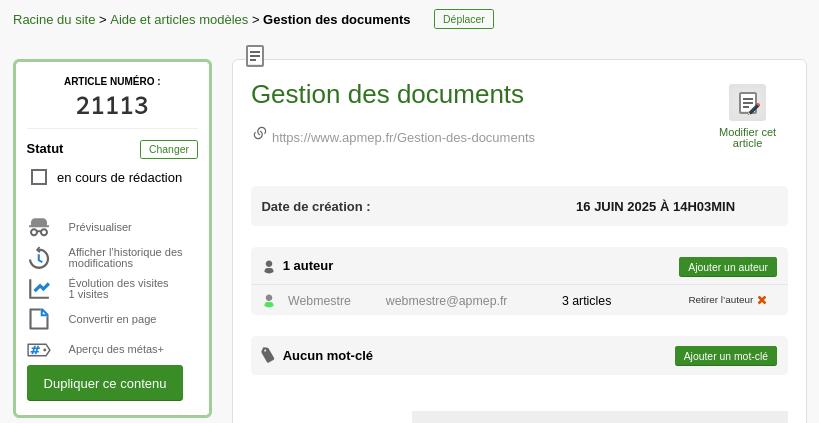Image resolution: width=819 pixels, height=423 pixels.
Task: Click the Modifier cet article edit icon
Action: (x=747, y=103)
